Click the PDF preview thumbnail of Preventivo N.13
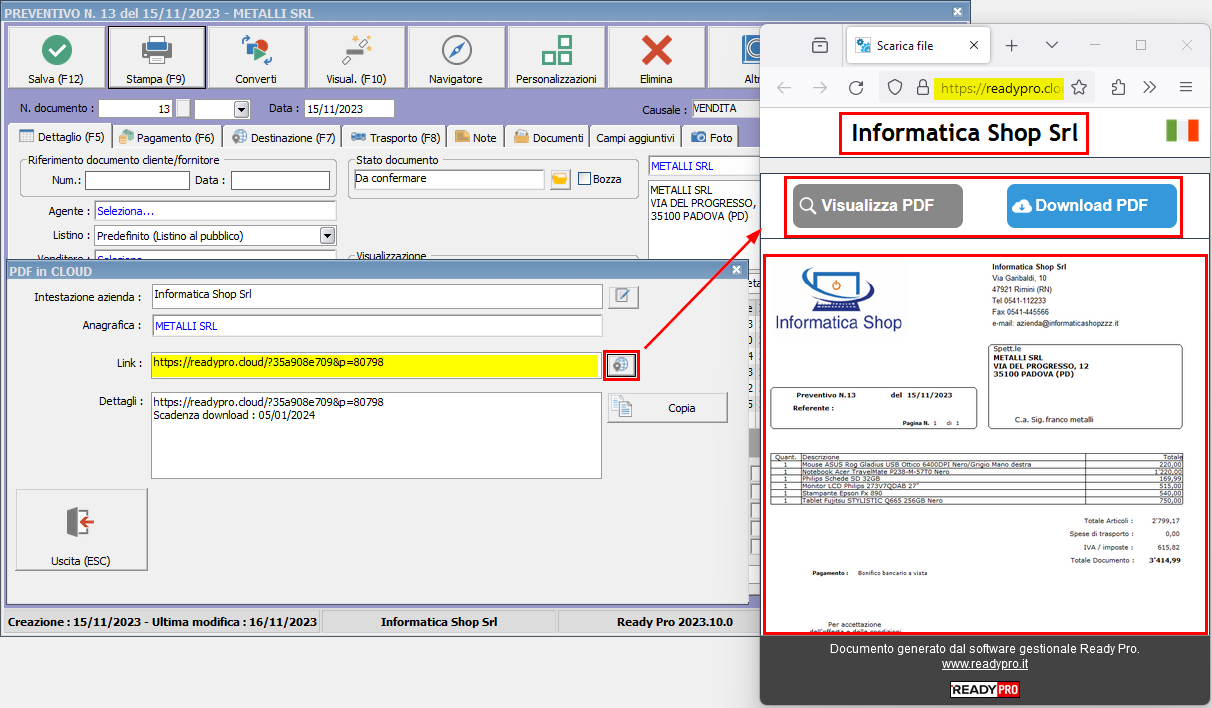The width and height of the screenshot is (1212, 708). [985, 444]
